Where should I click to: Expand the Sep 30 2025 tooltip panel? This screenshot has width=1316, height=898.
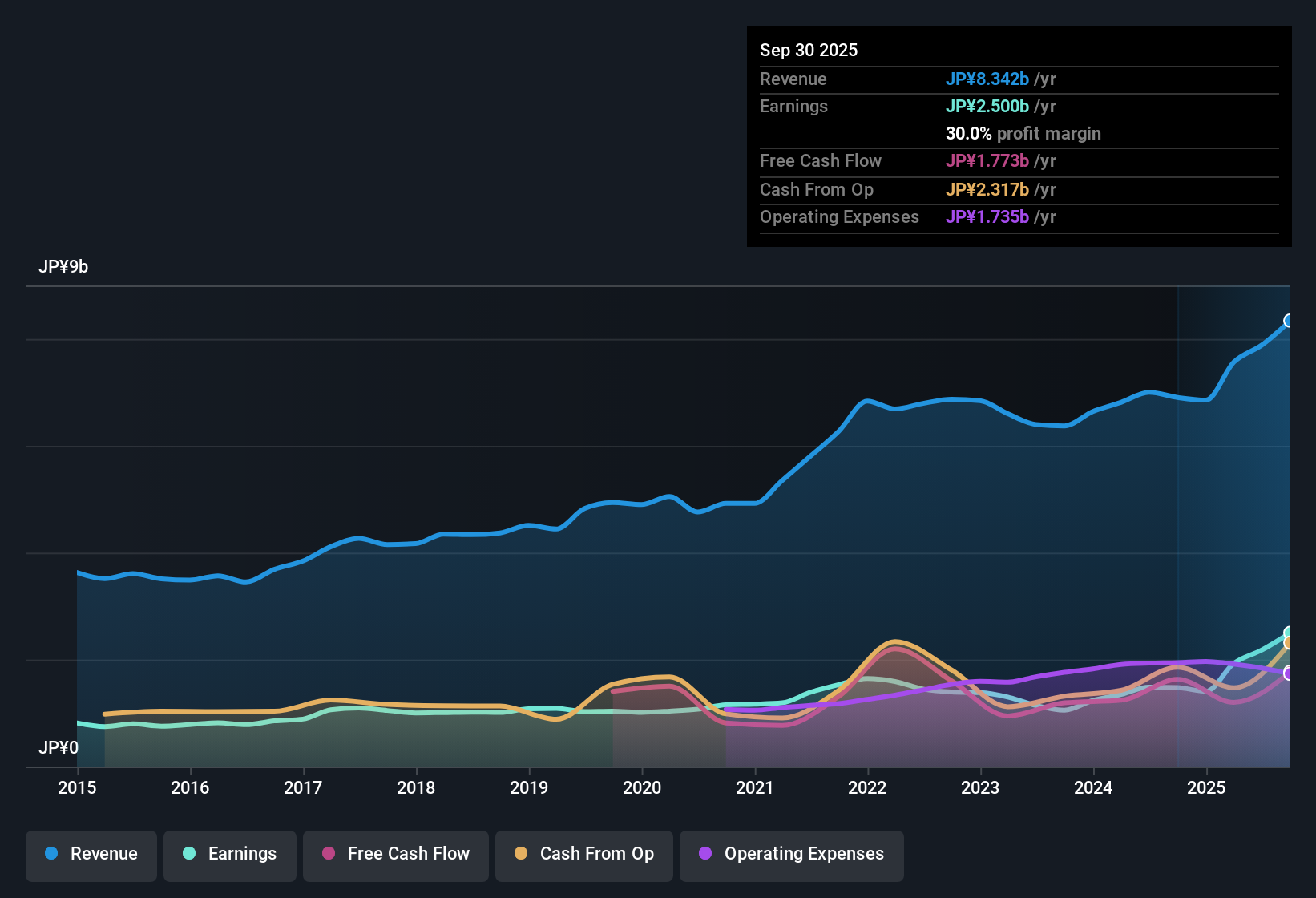[x=1018, y=50]
